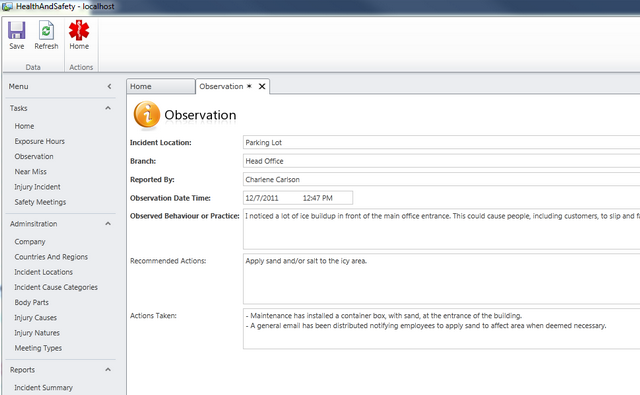The width and height of the screenshot is (640, 395).
Task: Open Injury Incident task
Action: [38, 187]
